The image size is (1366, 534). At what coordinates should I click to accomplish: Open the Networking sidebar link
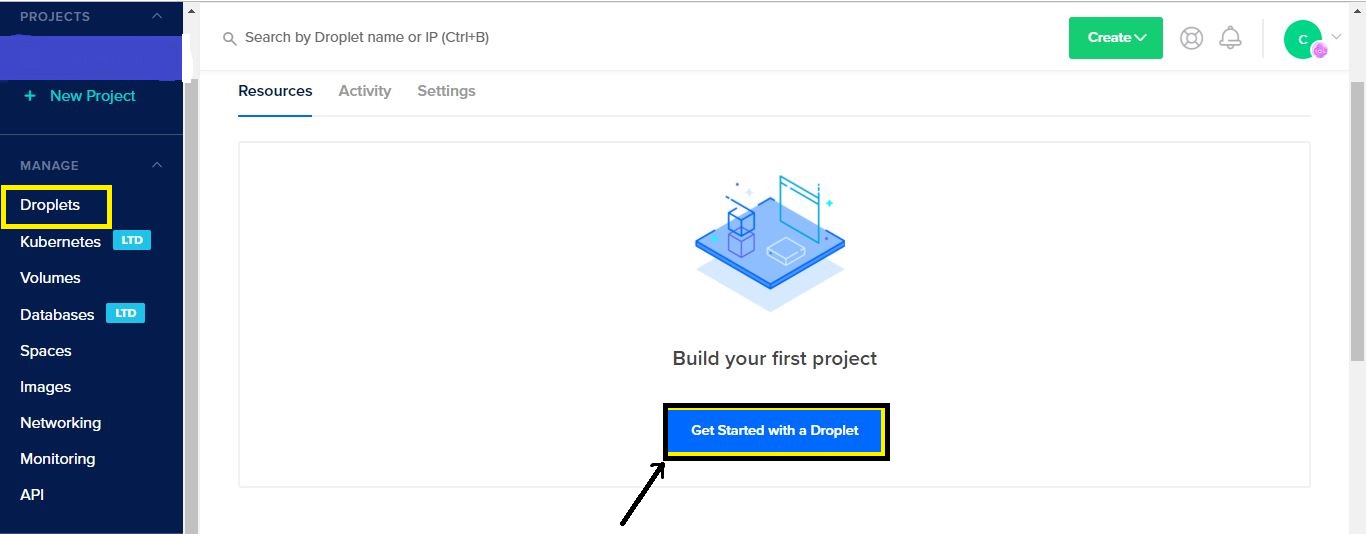click(60, 423)
